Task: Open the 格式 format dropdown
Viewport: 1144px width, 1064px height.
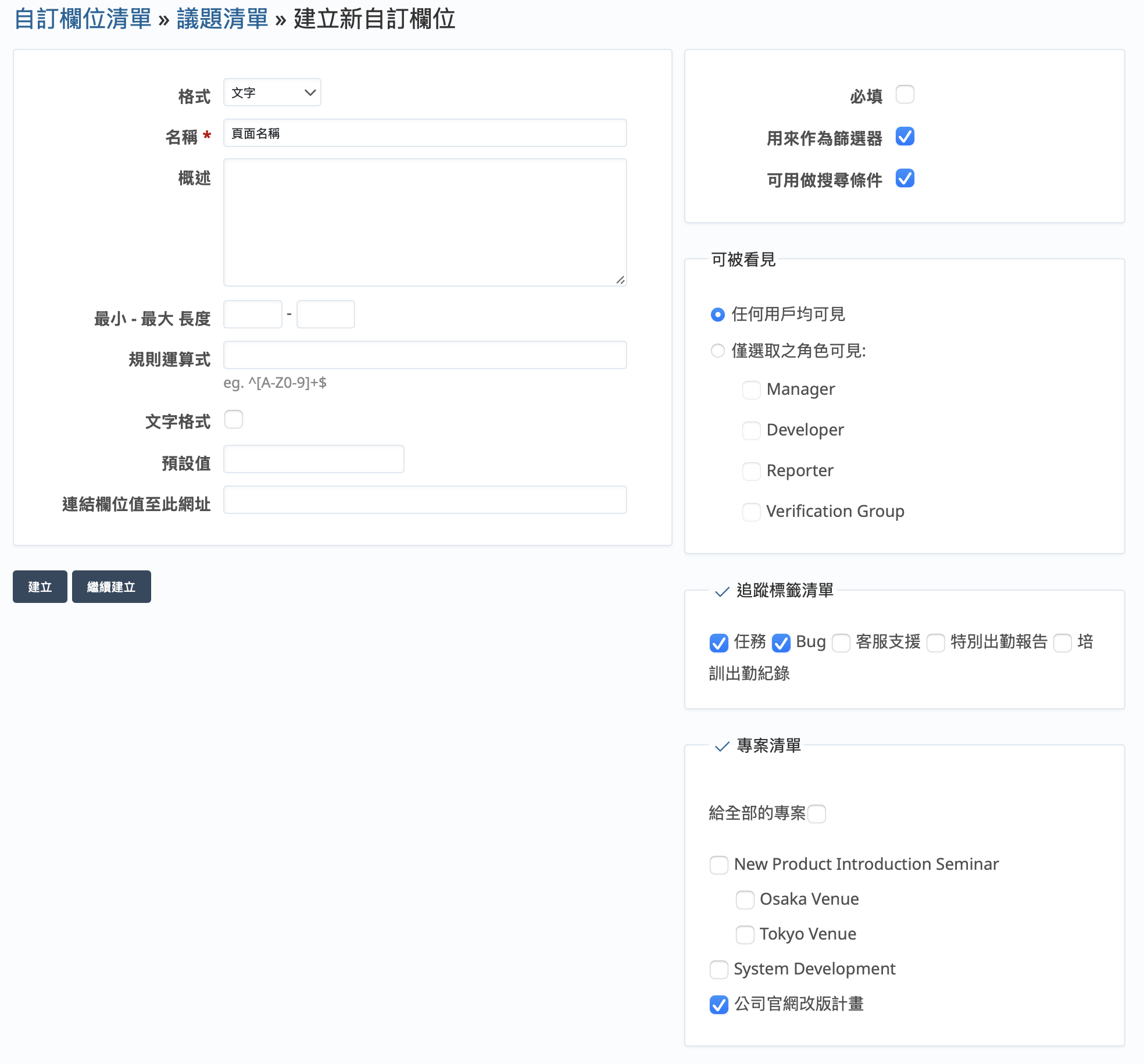Action: 272,92
